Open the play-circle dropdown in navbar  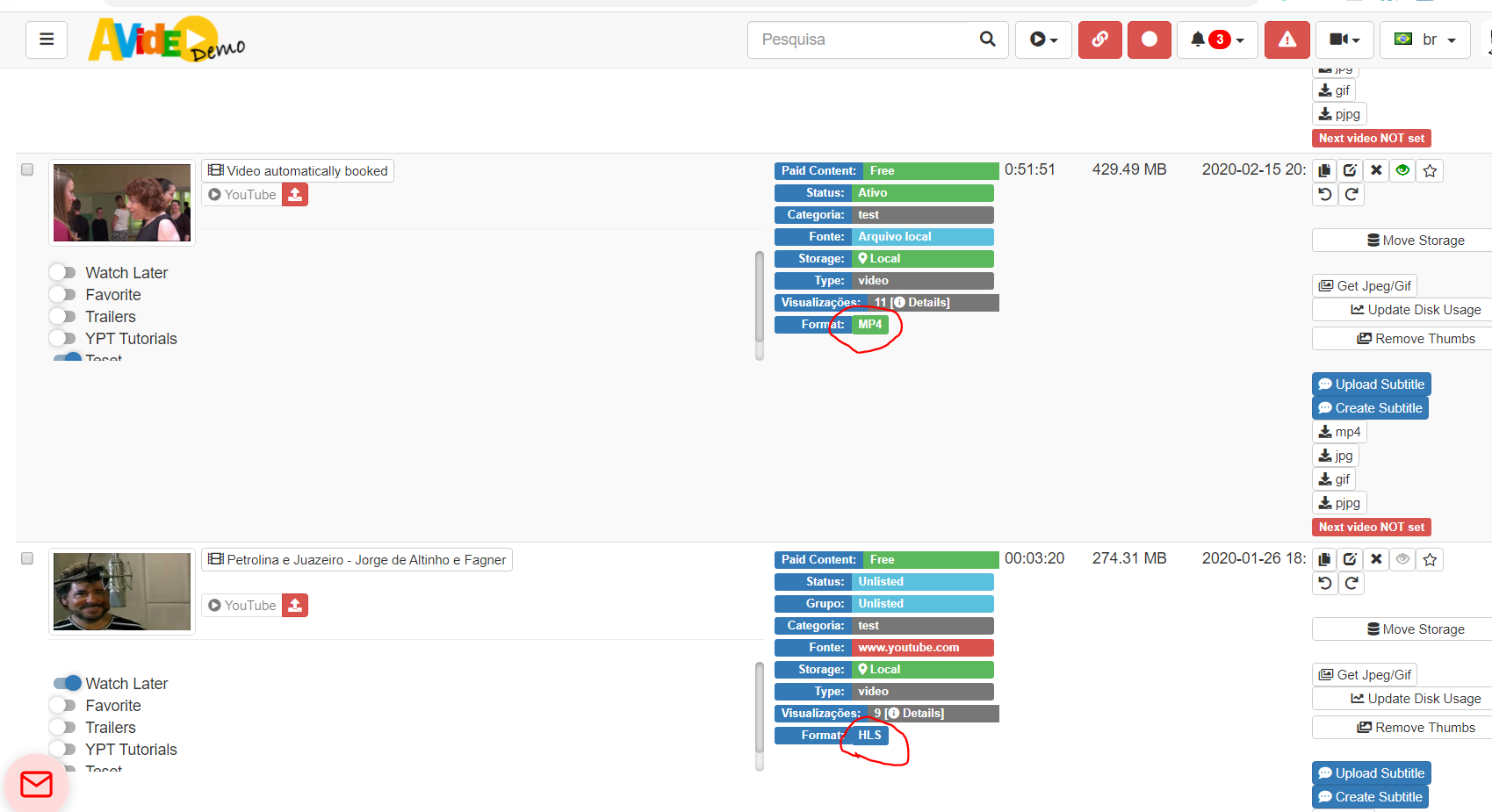(1043, 40)
